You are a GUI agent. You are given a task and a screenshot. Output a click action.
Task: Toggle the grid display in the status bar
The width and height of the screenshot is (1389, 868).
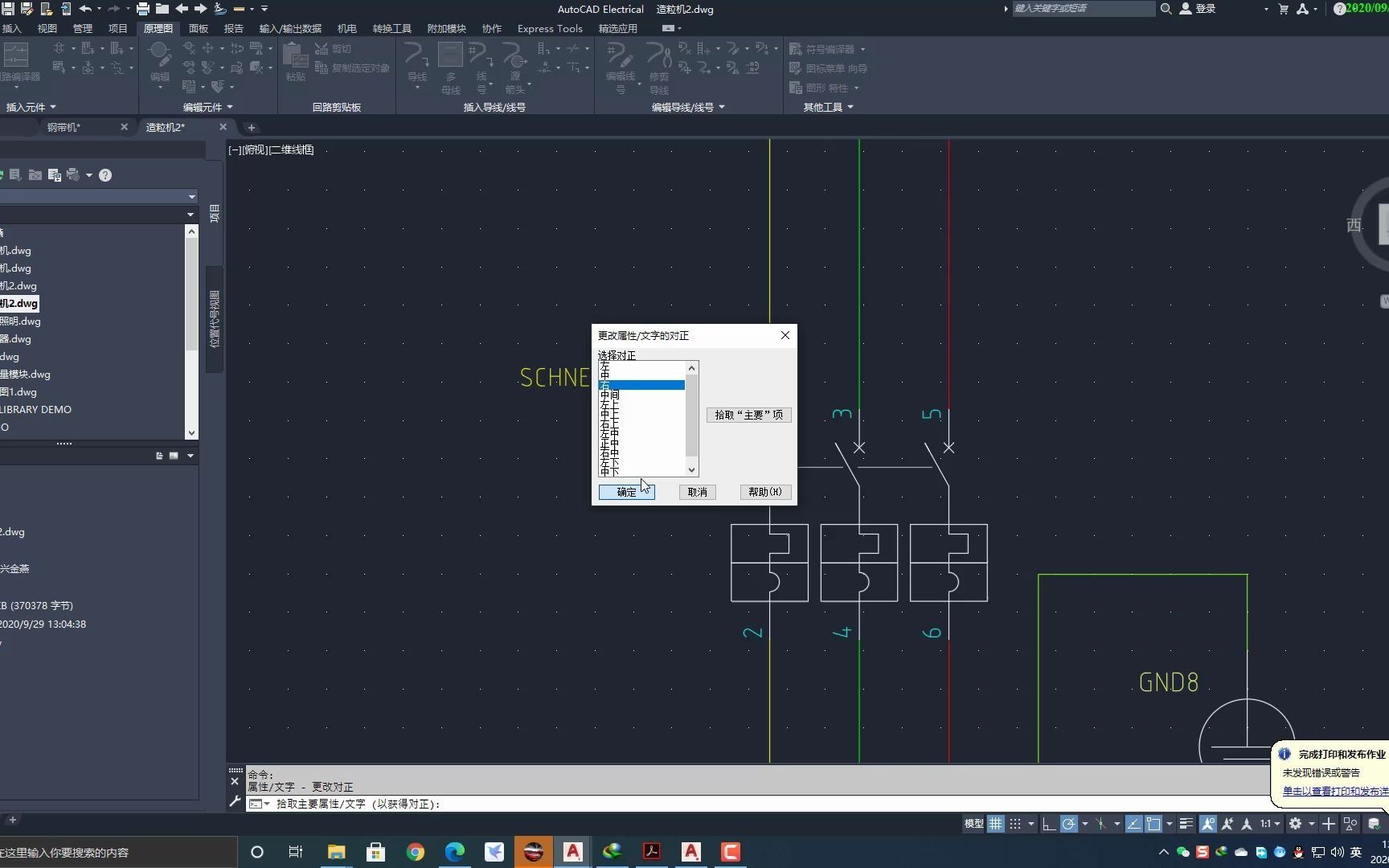995,824
